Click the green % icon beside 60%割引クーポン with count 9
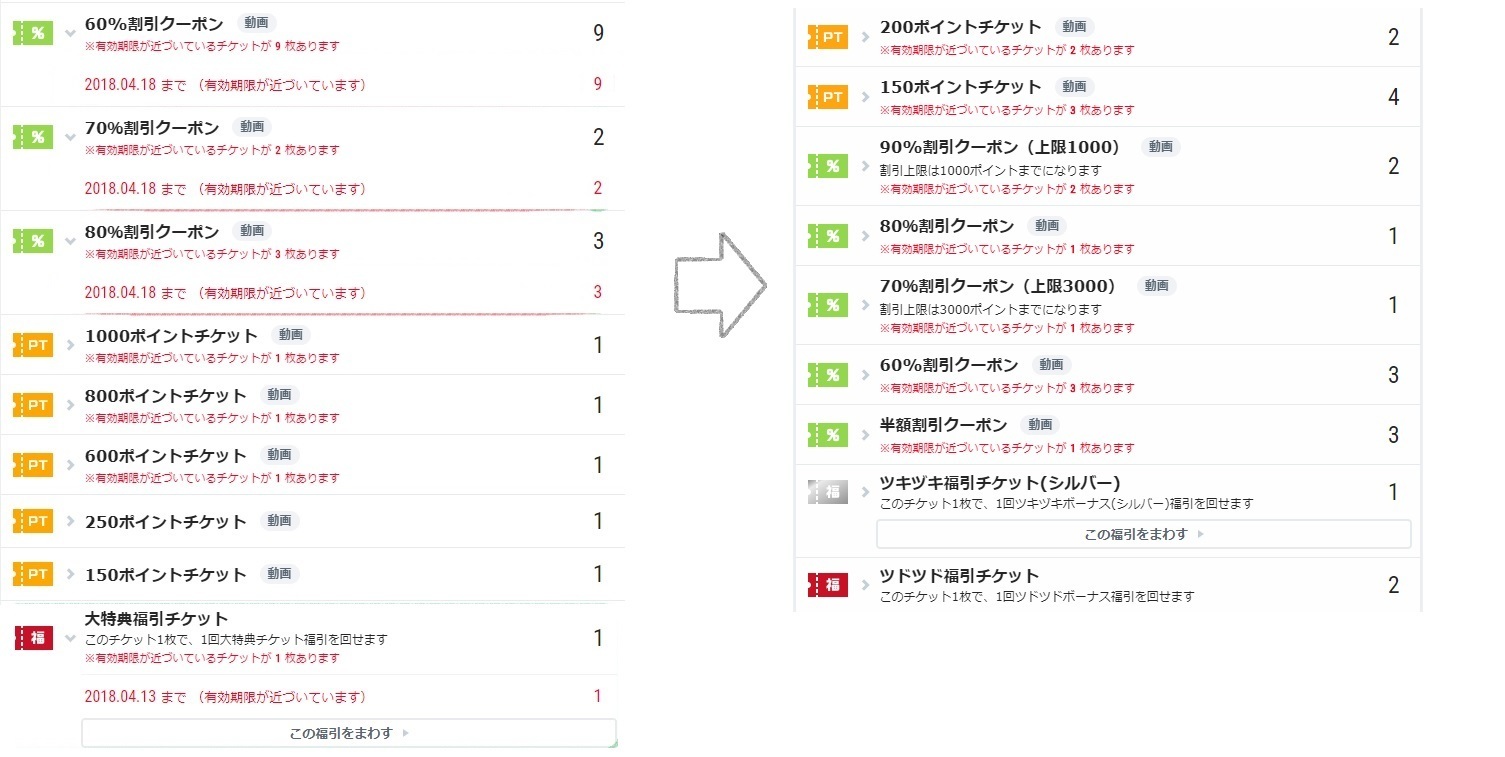The height and width of the screenshot is (757, 1505). tap(32, 33)
